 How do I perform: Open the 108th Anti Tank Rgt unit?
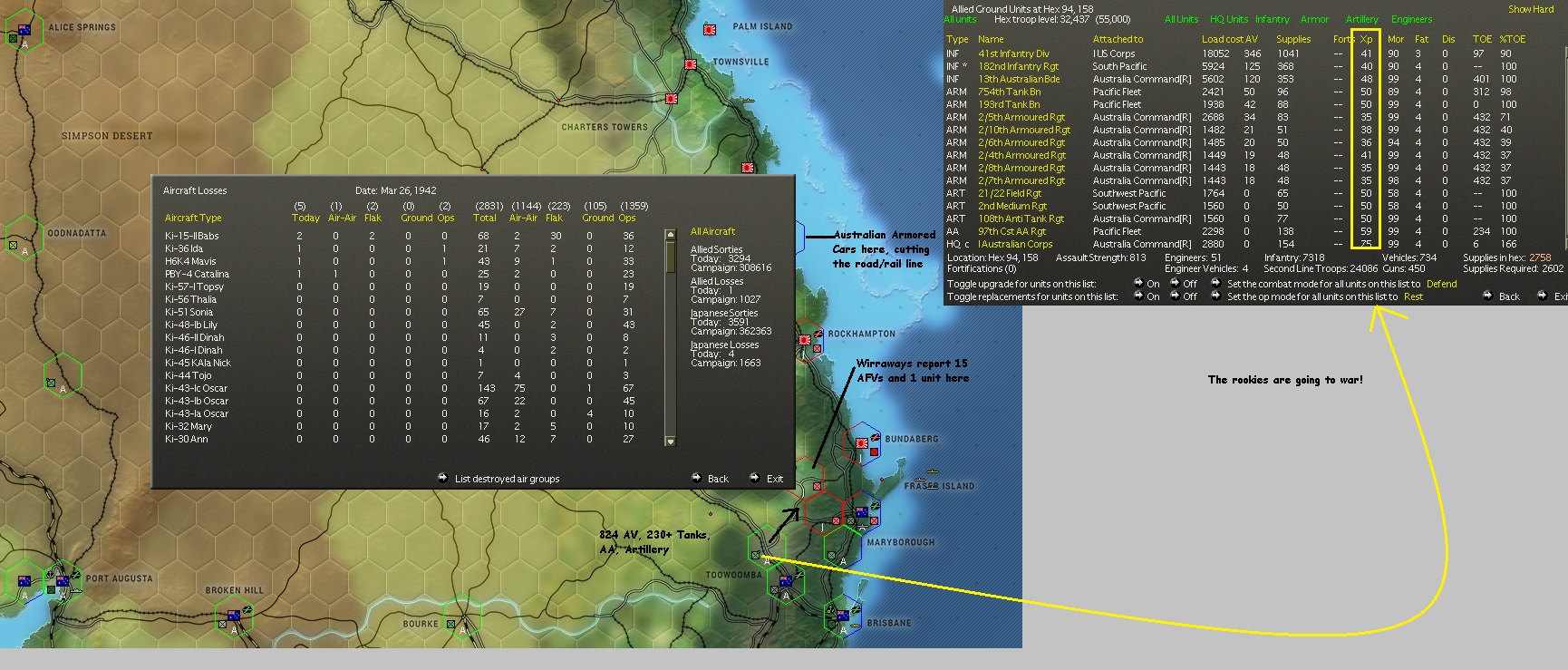pyautogui.click(x=1021, y=218)
